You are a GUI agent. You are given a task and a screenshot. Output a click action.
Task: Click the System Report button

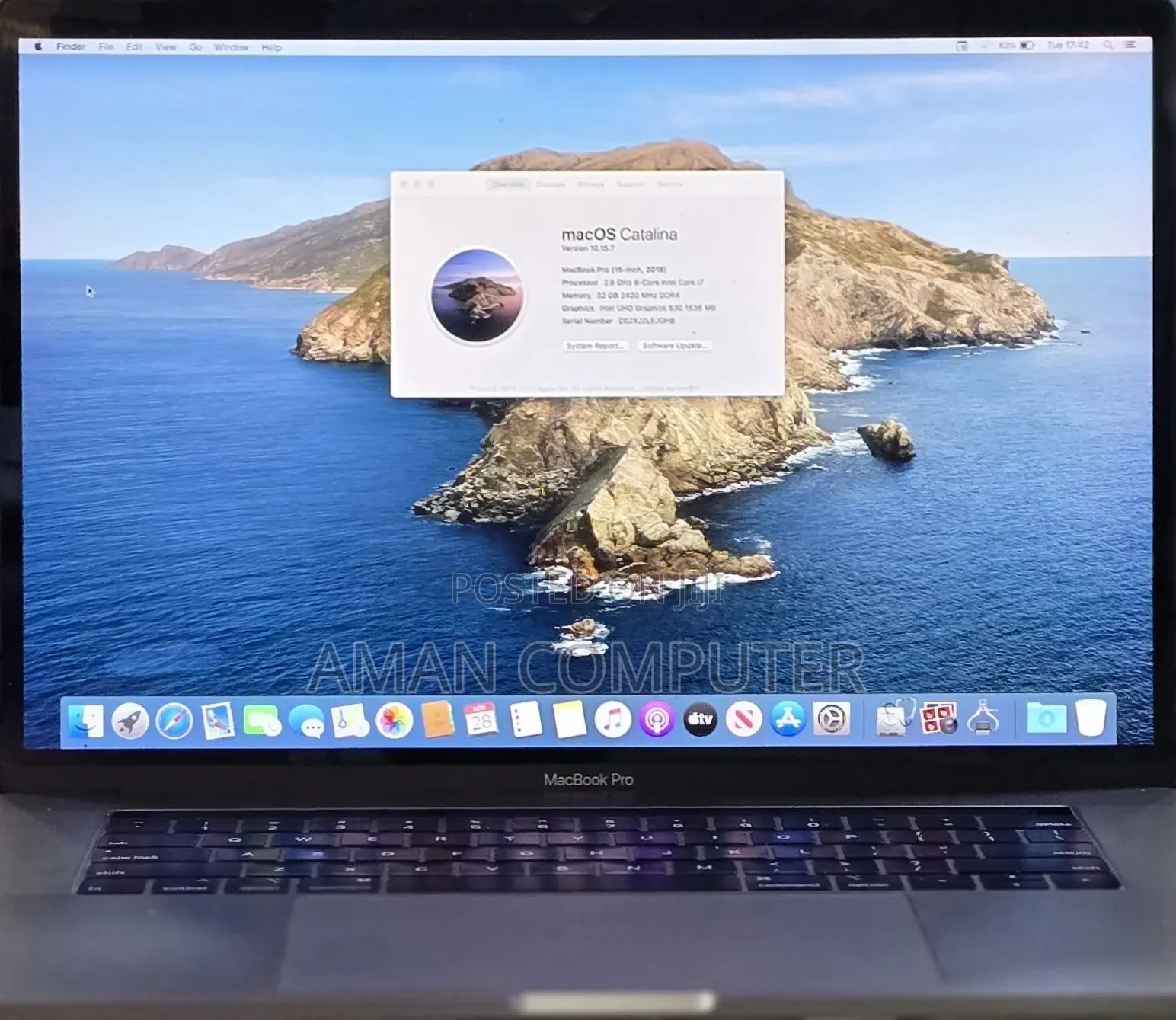[596, 346]
